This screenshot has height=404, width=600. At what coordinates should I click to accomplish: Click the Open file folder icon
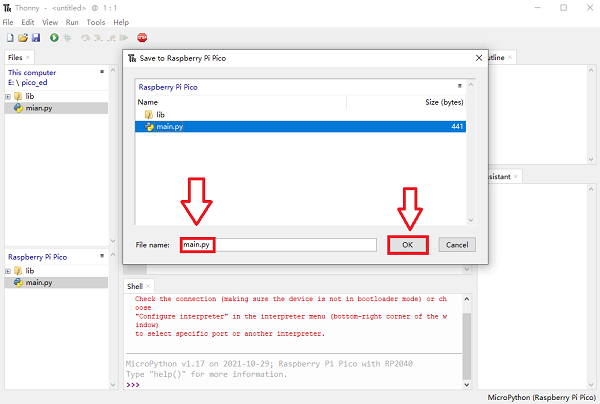(23, 37)
